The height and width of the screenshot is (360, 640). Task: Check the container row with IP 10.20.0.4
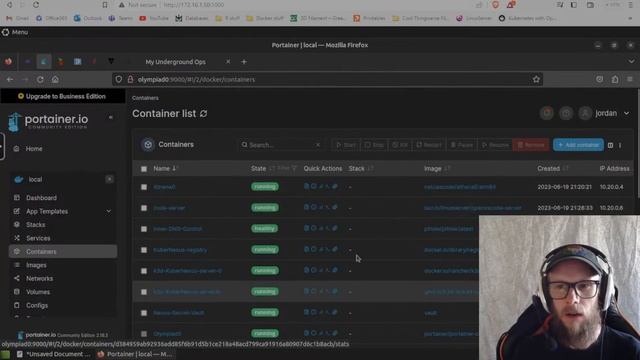(x=144, y=187)
